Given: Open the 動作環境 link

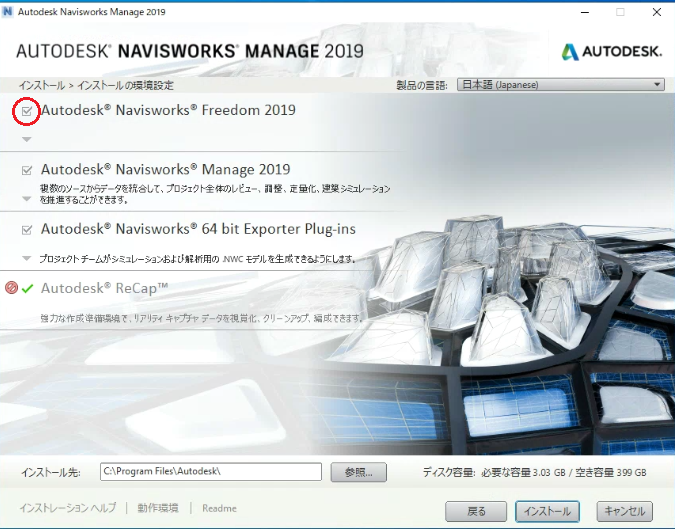Looking at the screenshot, I should pyautogui.click(x=158, y=508).
